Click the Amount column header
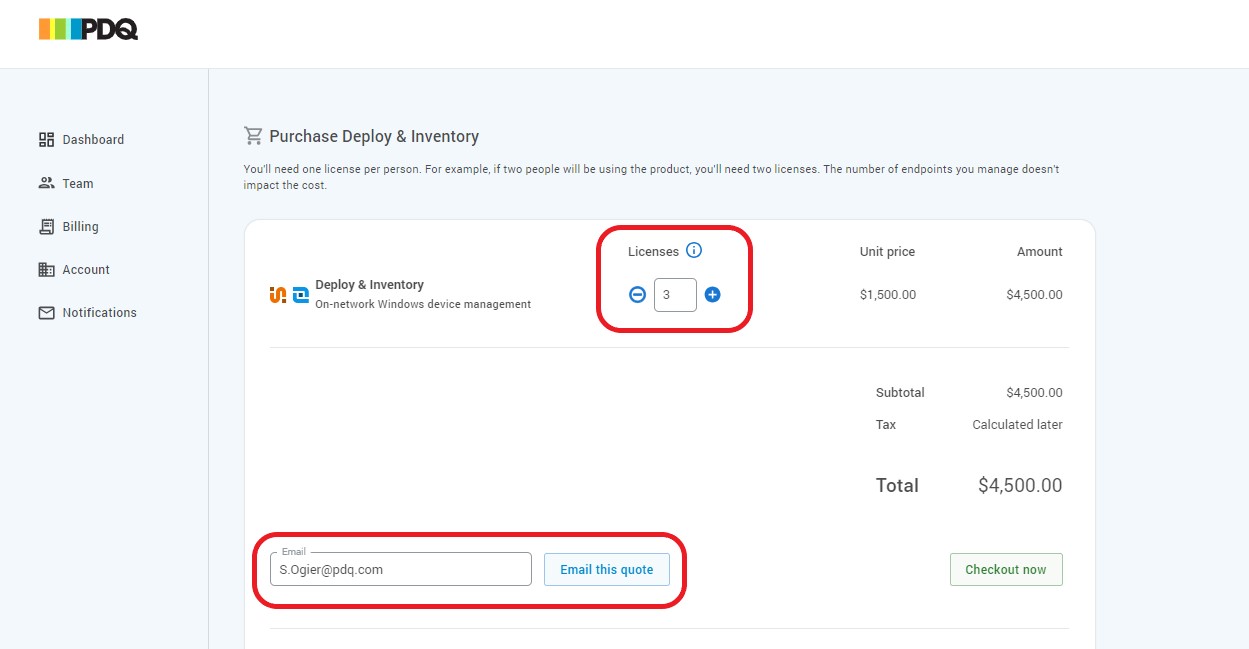Viewport: 1249px width, 649px height. (x=1040, y=252)
